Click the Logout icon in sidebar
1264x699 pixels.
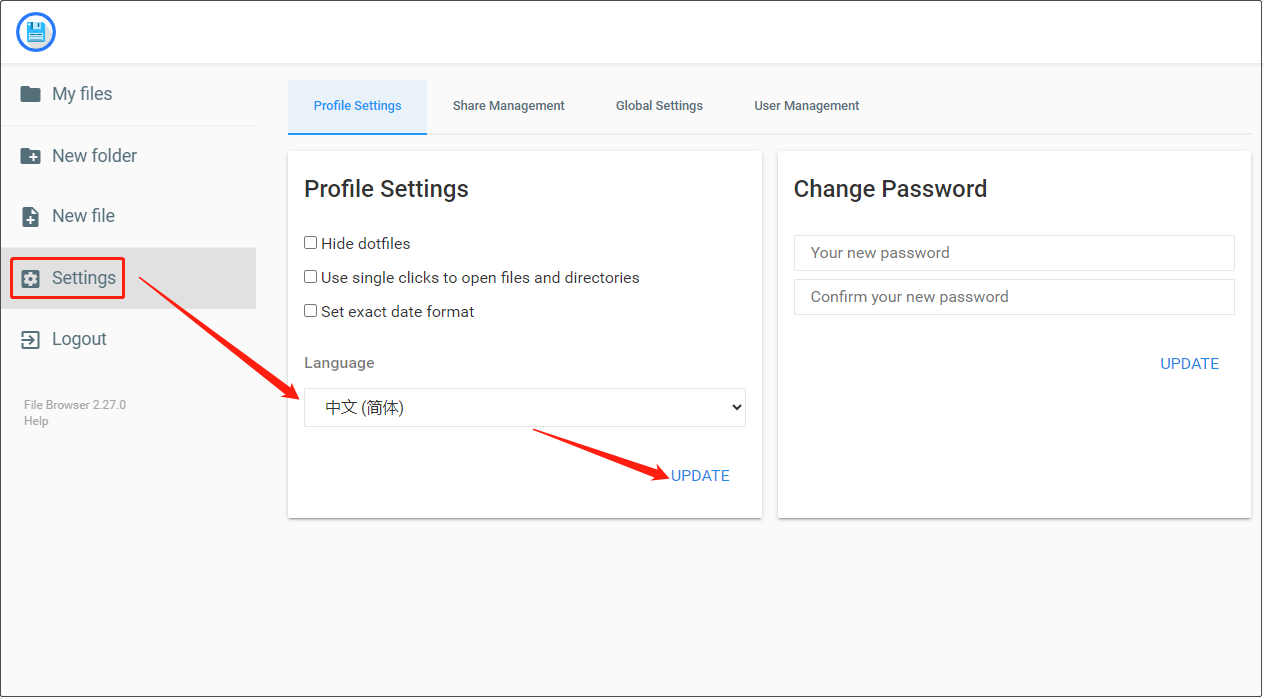[x=31, y=339]
